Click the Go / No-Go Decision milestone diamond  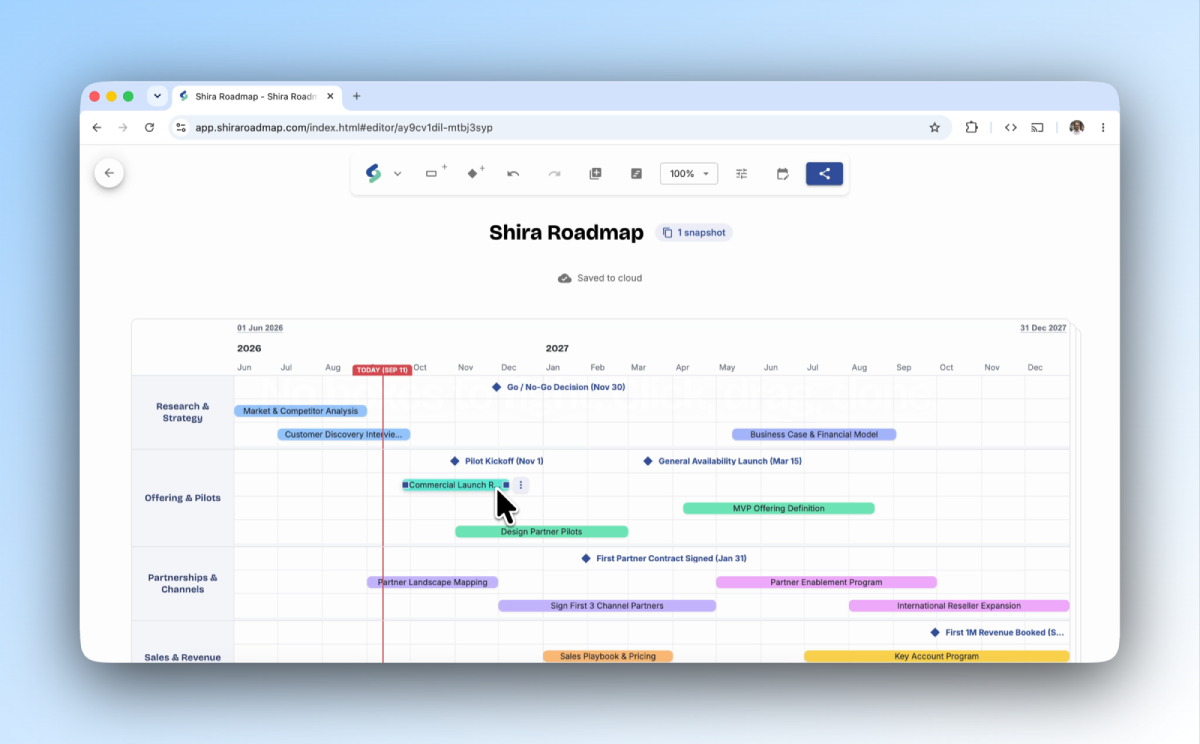point(497,387)
